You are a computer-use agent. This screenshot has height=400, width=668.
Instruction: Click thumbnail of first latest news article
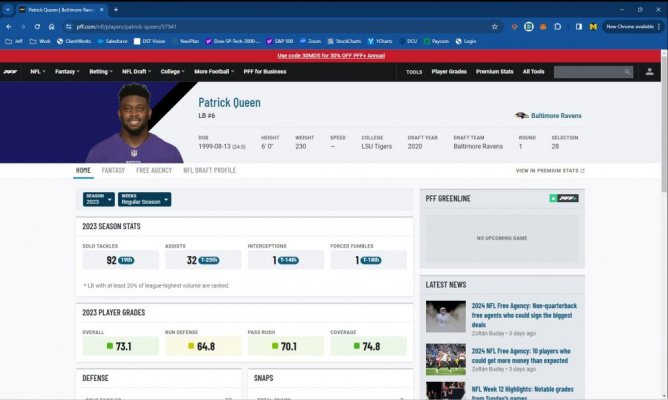(x=446, y=317)
